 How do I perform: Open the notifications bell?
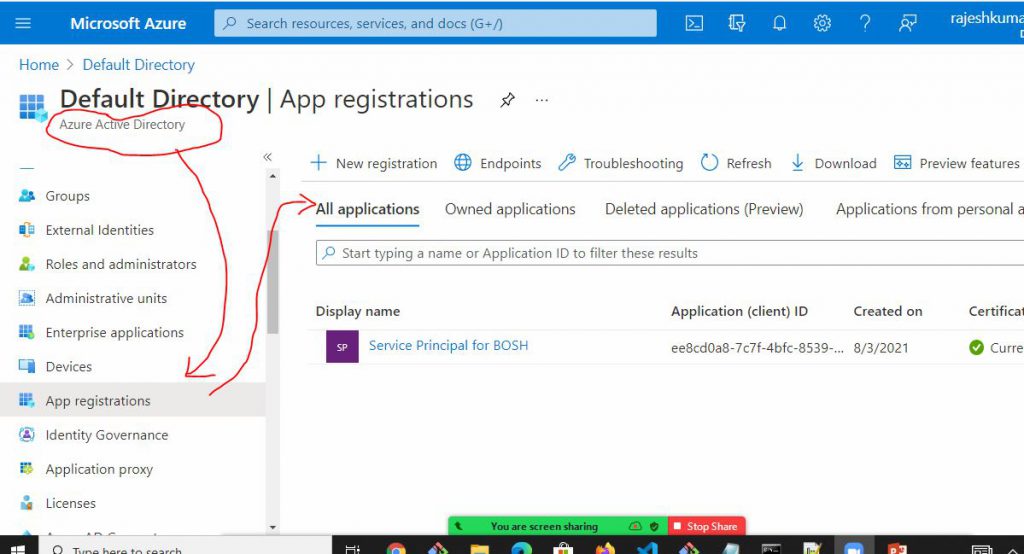780,23
